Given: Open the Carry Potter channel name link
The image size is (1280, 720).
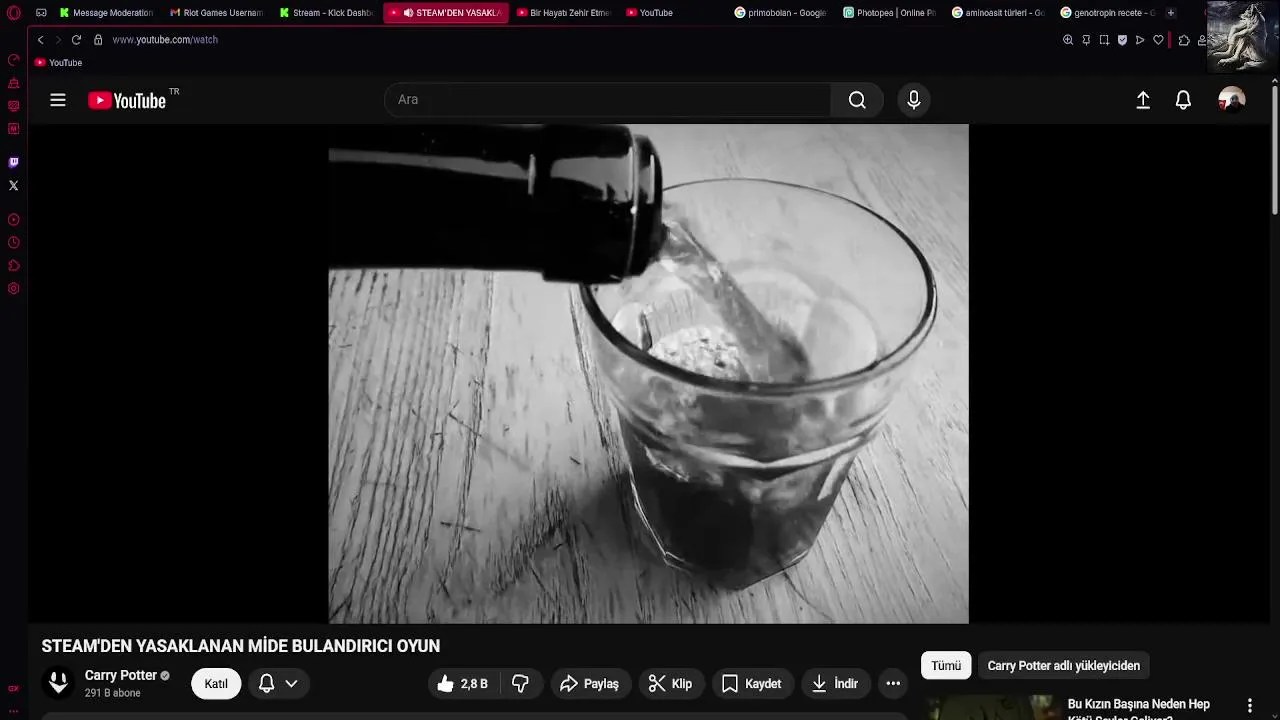Looking at the screenshot, I should coord(121,676).
